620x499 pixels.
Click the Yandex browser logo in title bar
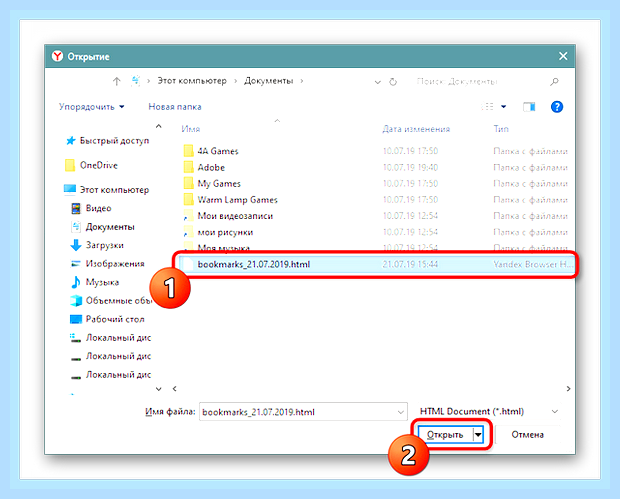[x=57, y=56]
